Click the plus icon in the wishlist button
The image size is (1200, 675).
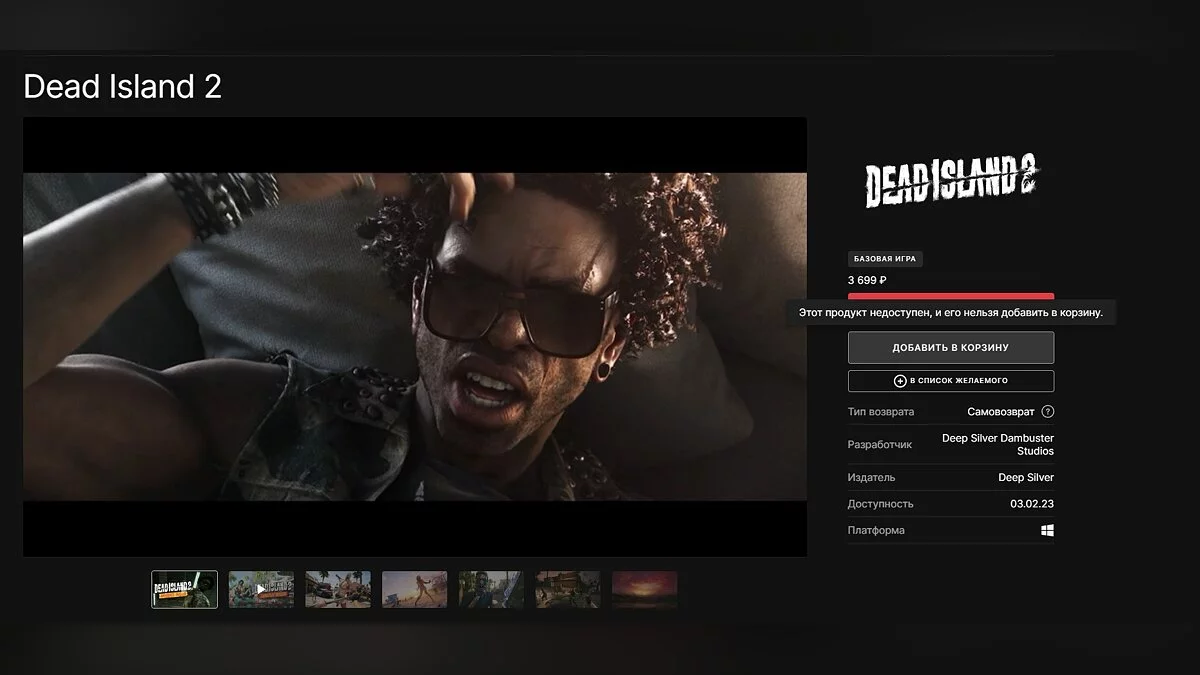900,381
